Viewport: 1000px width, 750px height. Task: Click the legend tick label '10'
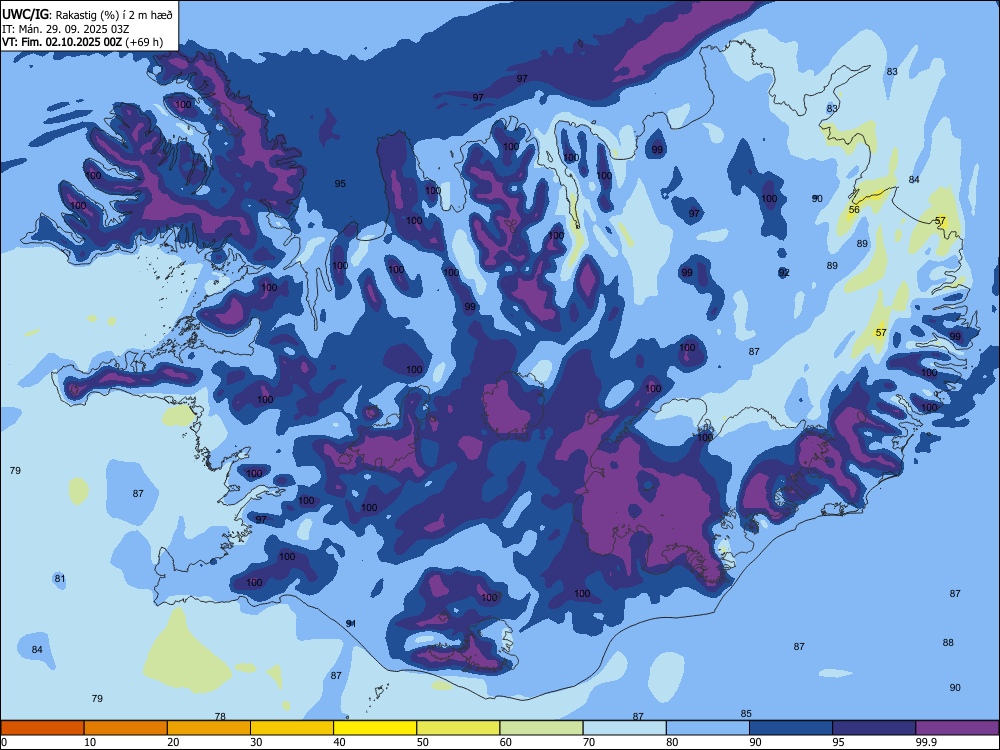90,742
